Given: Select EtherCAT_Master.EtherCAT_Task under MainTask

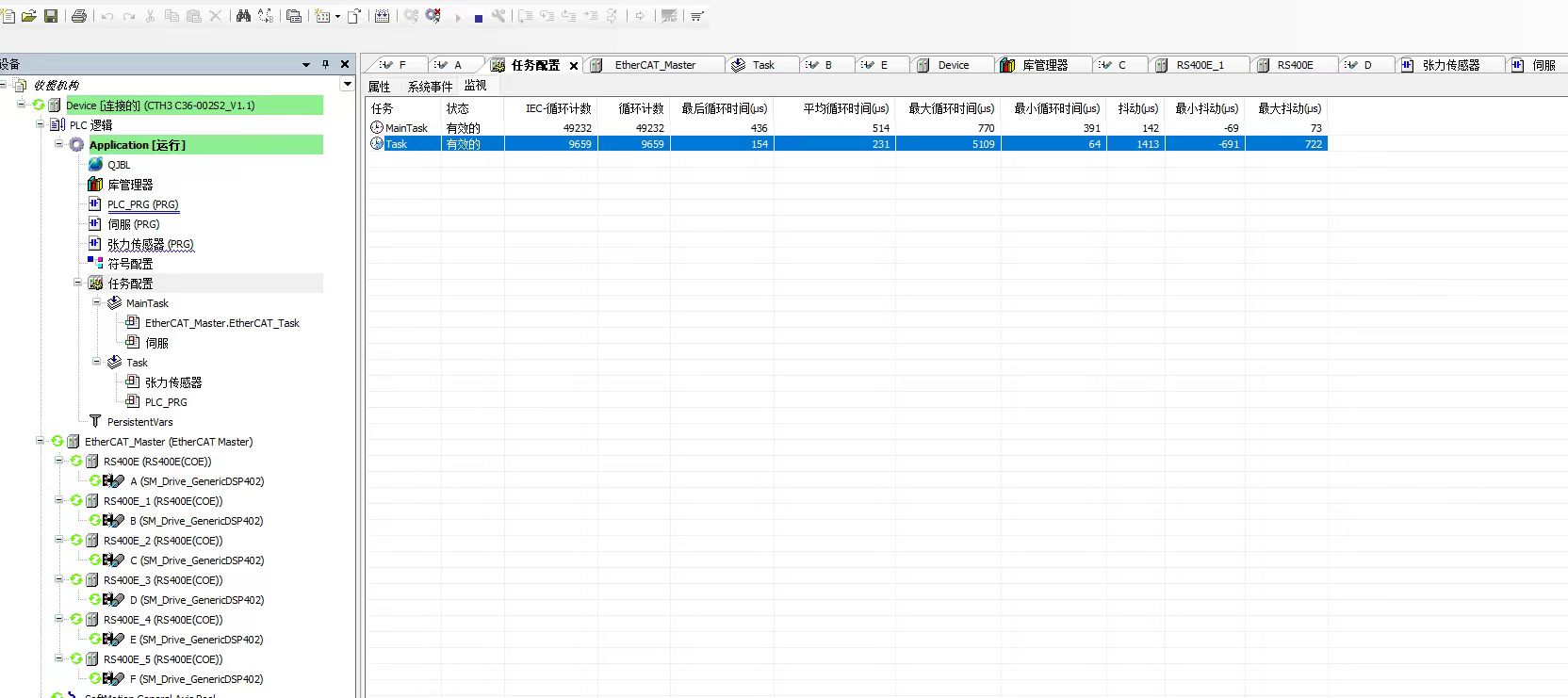Looking at the screenshot, I should coord(222,322).
